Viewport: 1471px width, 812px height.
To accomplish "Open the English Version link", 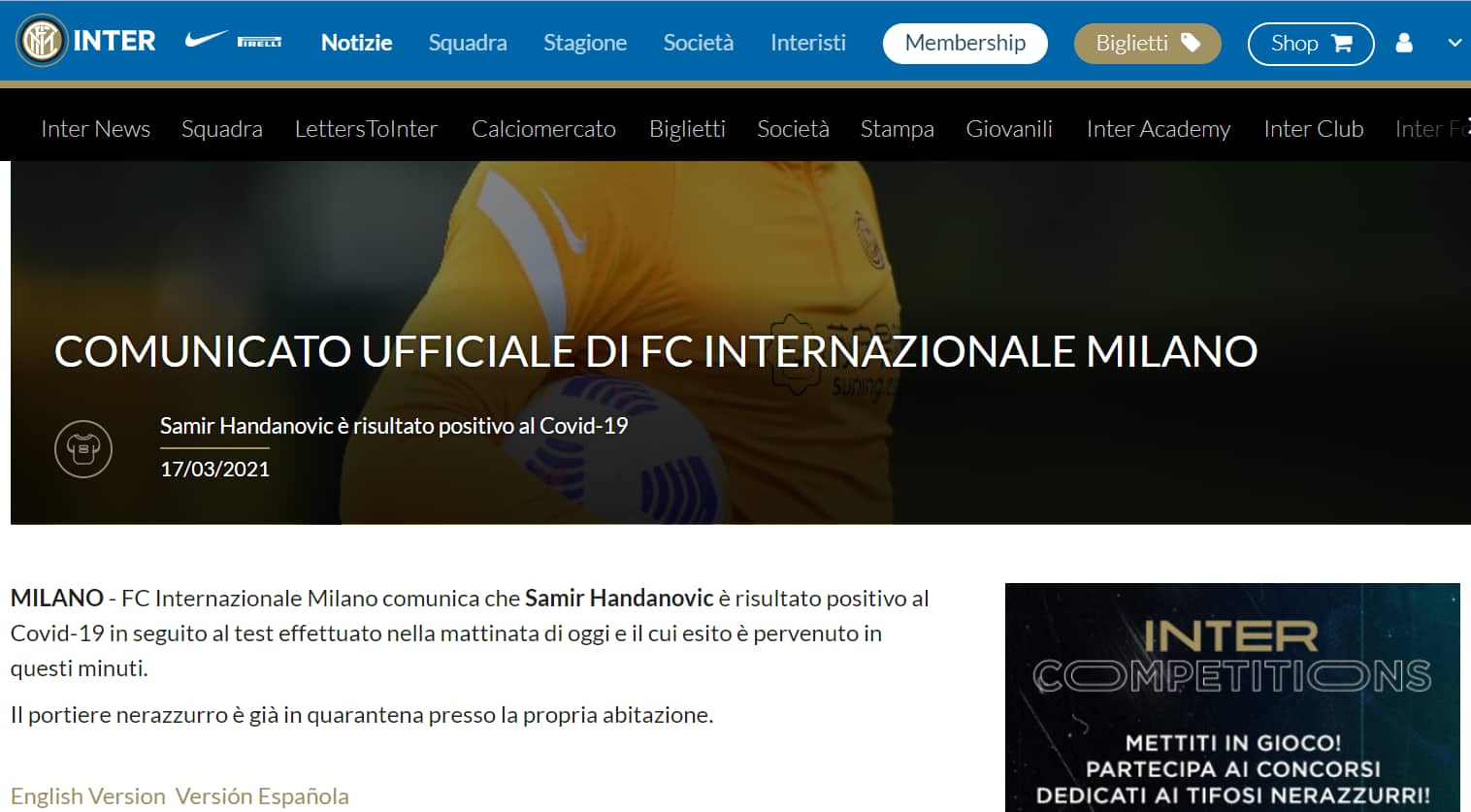I will tap(88, 796).
